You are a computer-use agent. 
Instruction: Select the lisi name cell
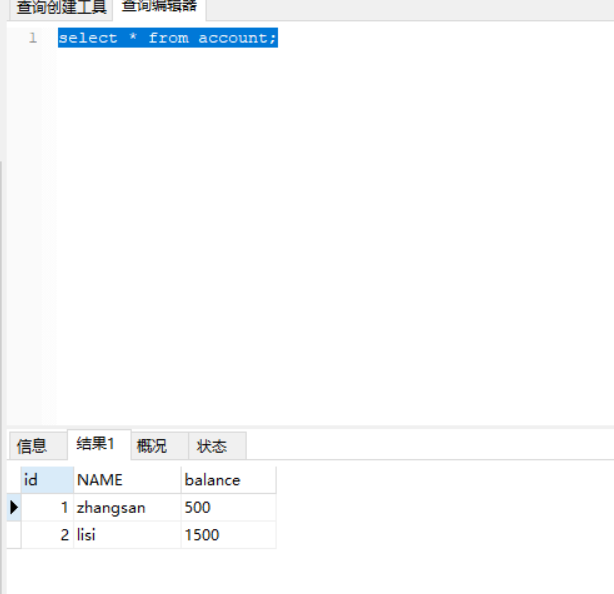click(x=127, y=535)
